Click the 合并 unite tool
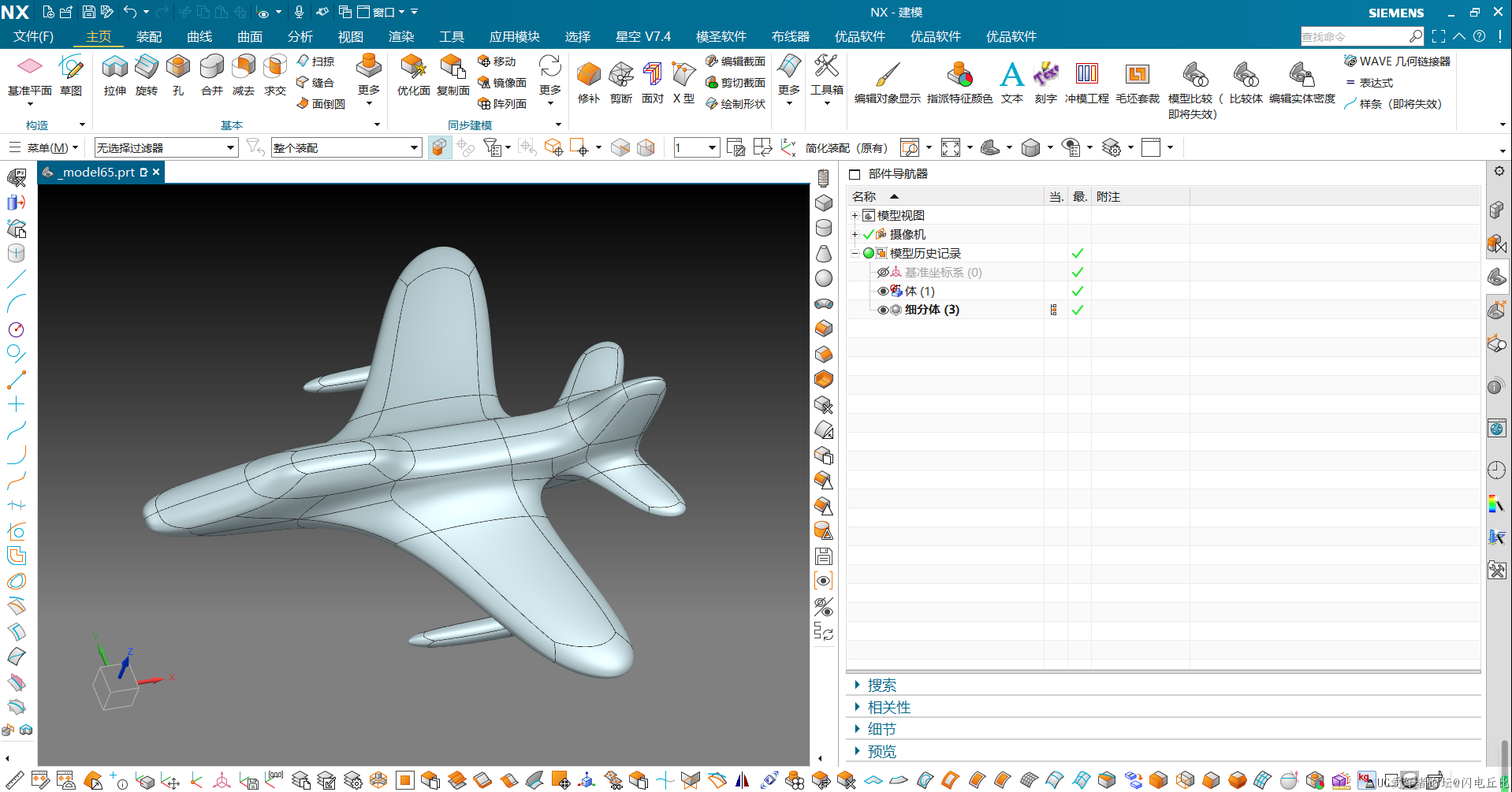This screenshot has height=792, width=1512. pyautogui.click(x=211, y=76)
